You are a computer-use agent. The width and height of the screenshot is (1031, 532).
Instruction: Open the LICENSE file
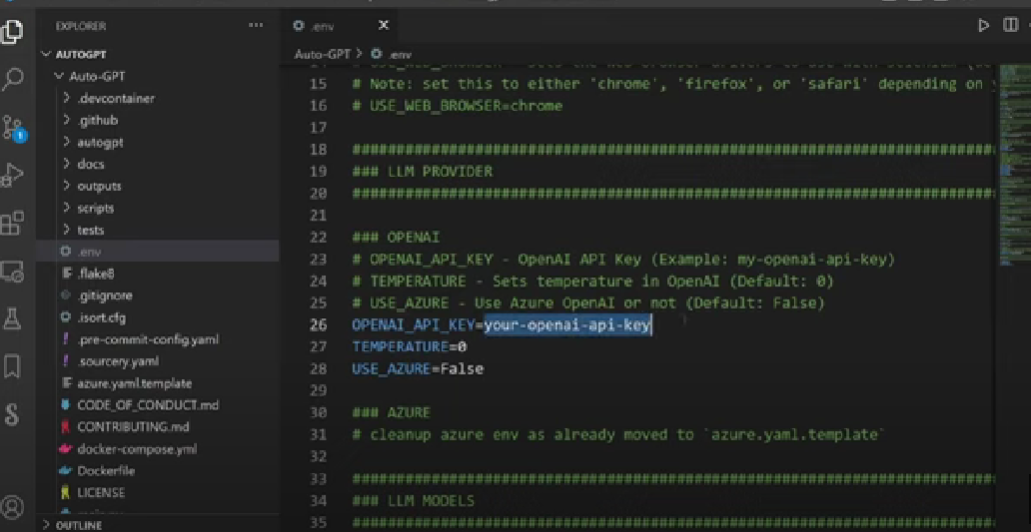click(101, 492)
